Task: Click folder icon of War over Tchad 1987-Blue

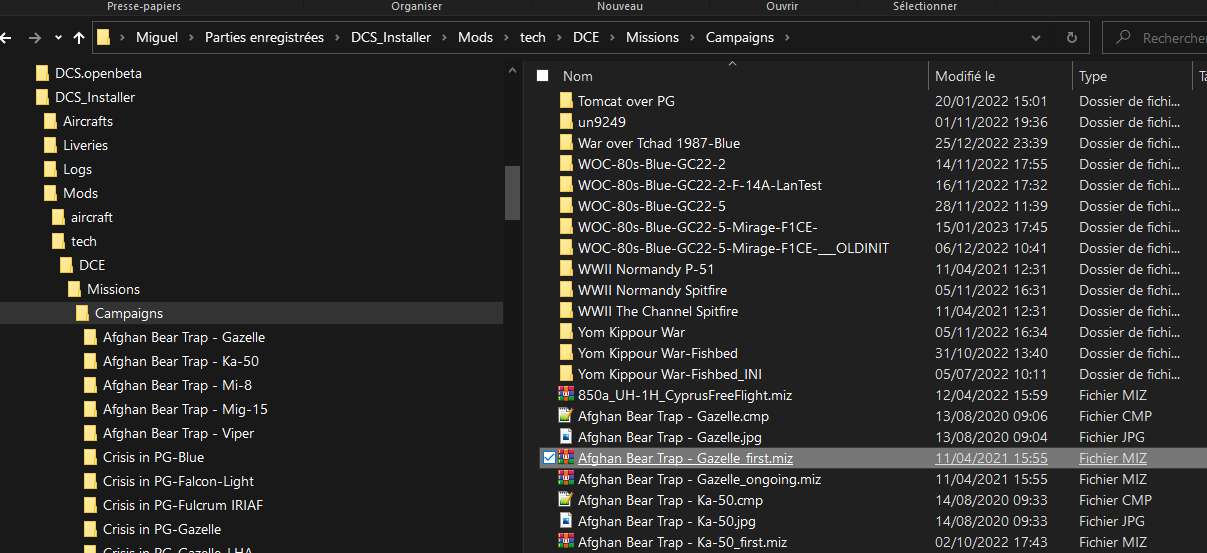Action: 566,143
